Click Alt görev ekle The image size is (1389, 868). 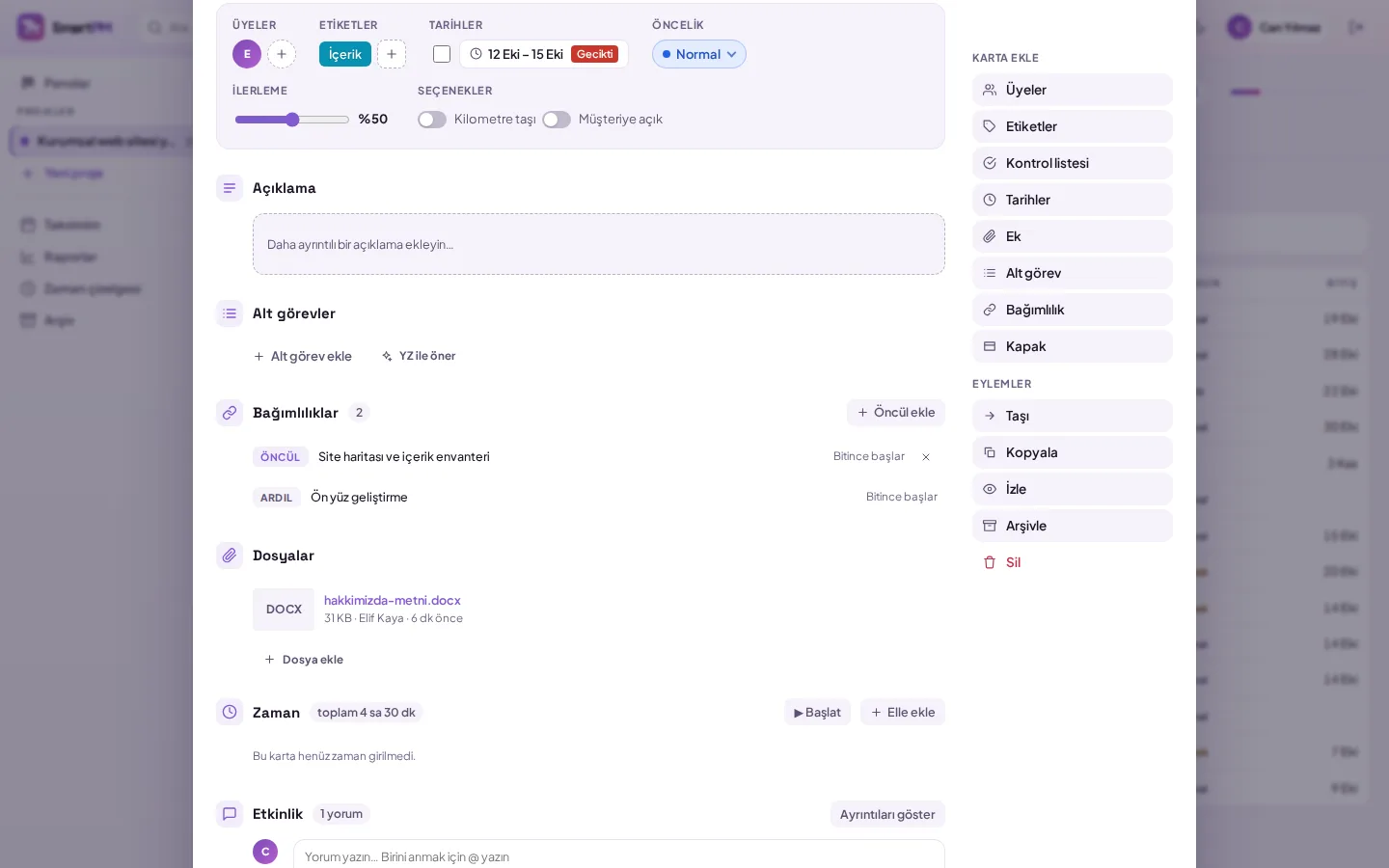point(303,356)
